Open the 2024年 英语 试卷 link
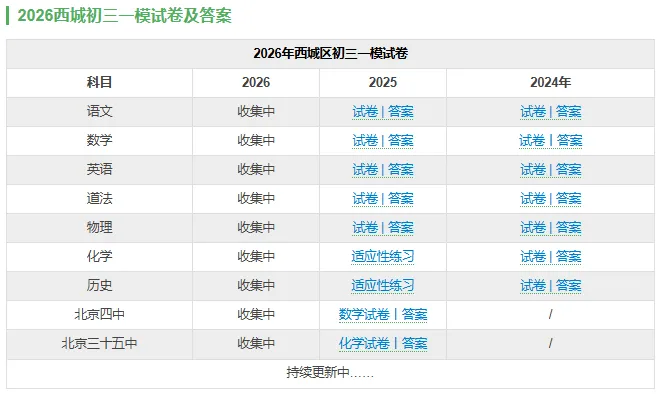 pyautogui.click(x=533, y=169)
